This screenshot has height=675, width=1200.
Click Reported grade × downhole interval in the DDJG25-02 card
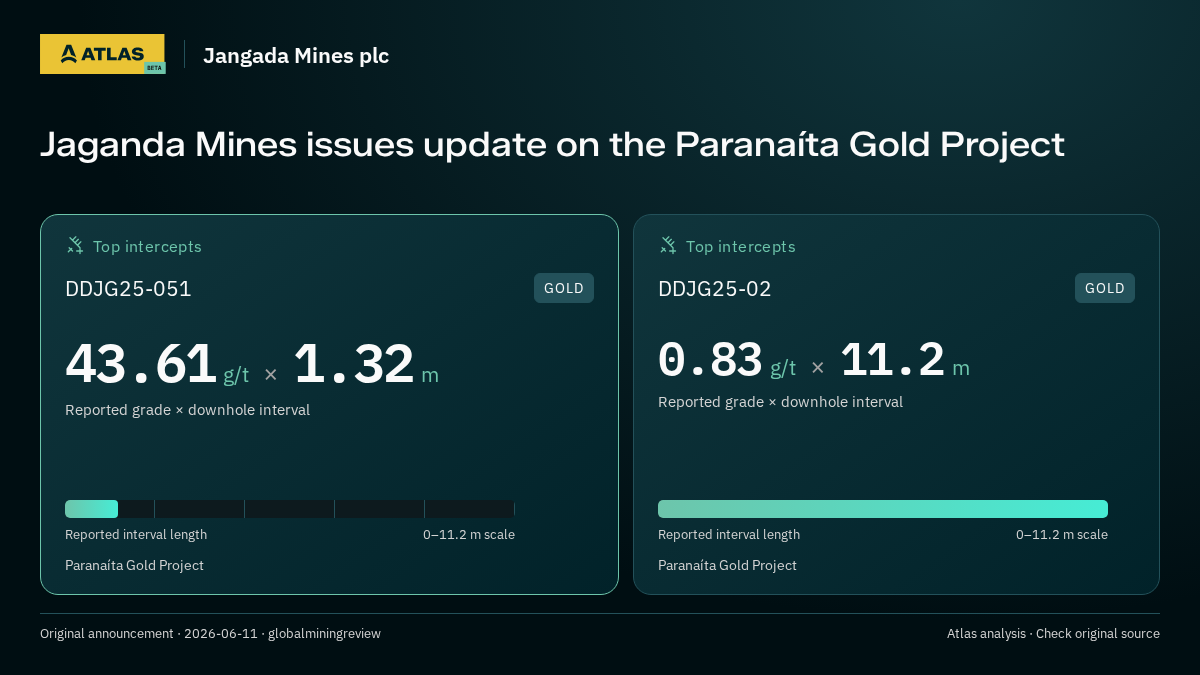pyautogui.click(x=780, y=402)
